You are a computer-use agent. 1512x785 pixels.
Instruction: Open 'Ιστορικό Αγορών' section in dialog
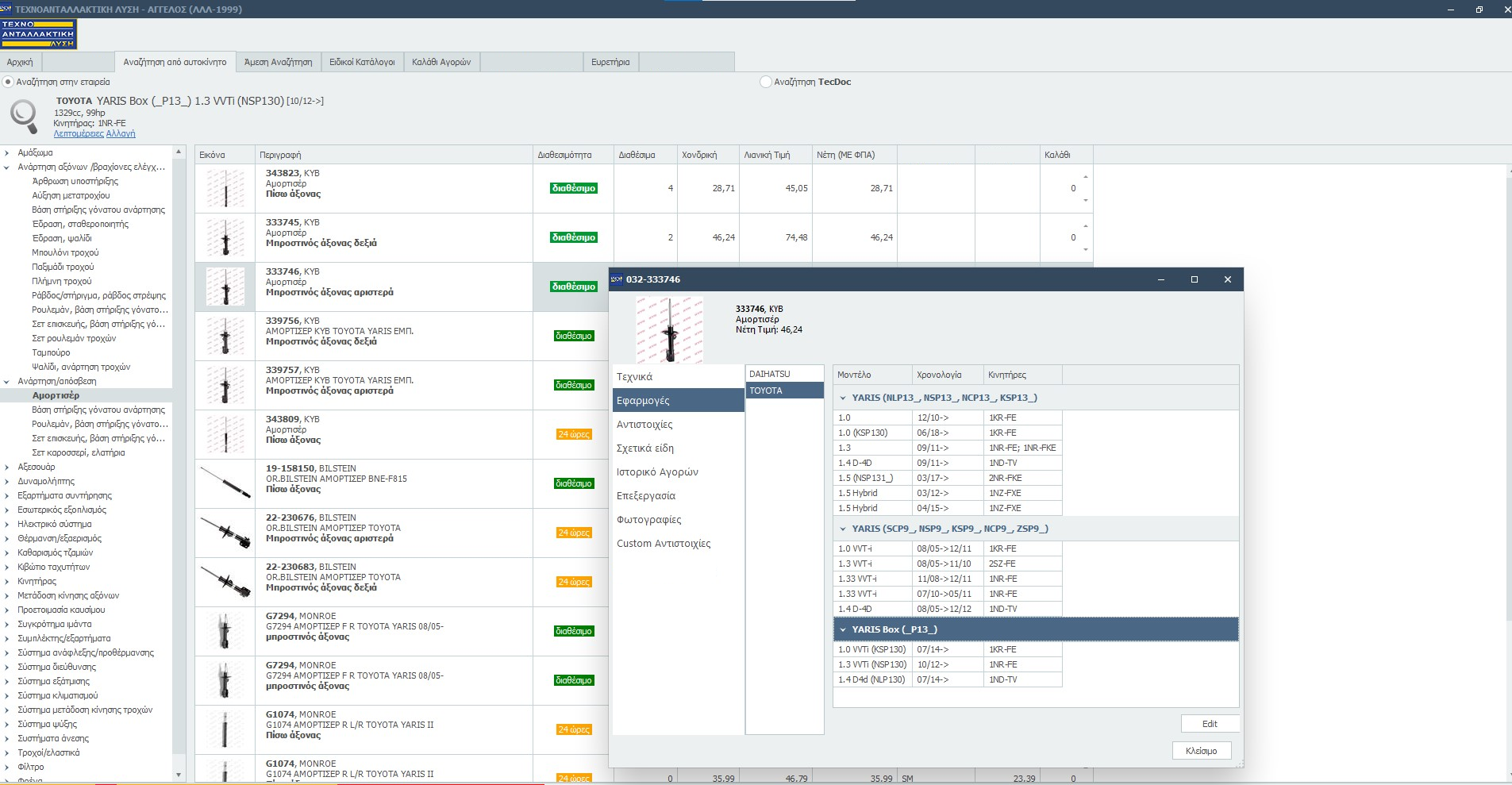pos(679,472)
